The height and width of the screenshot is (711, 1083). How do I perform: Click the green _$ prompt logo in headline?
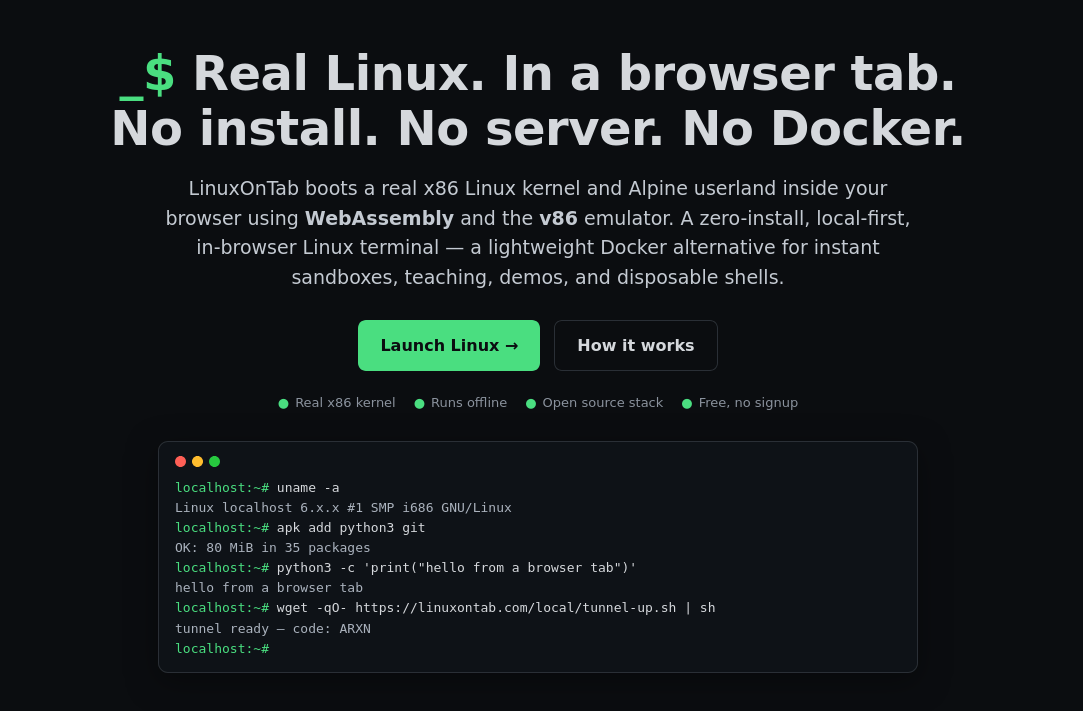(146, 75)
